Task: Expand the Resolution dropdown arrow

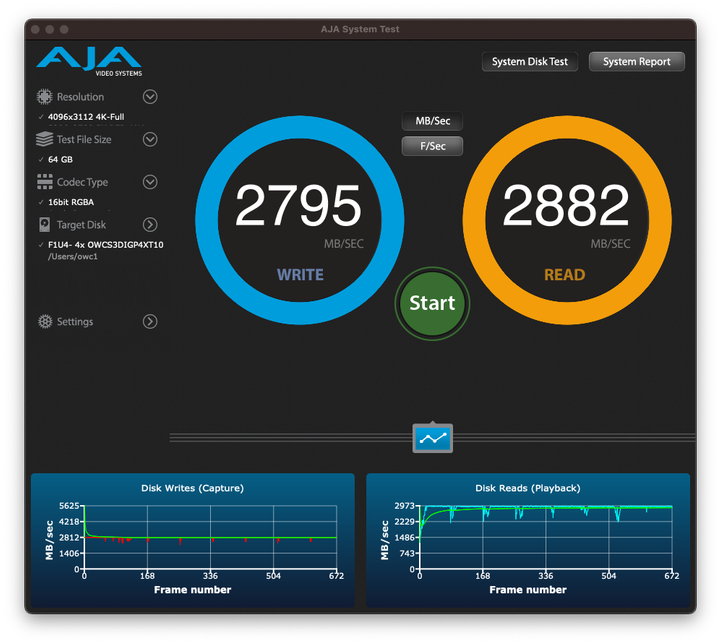Action: coord(150,97)
